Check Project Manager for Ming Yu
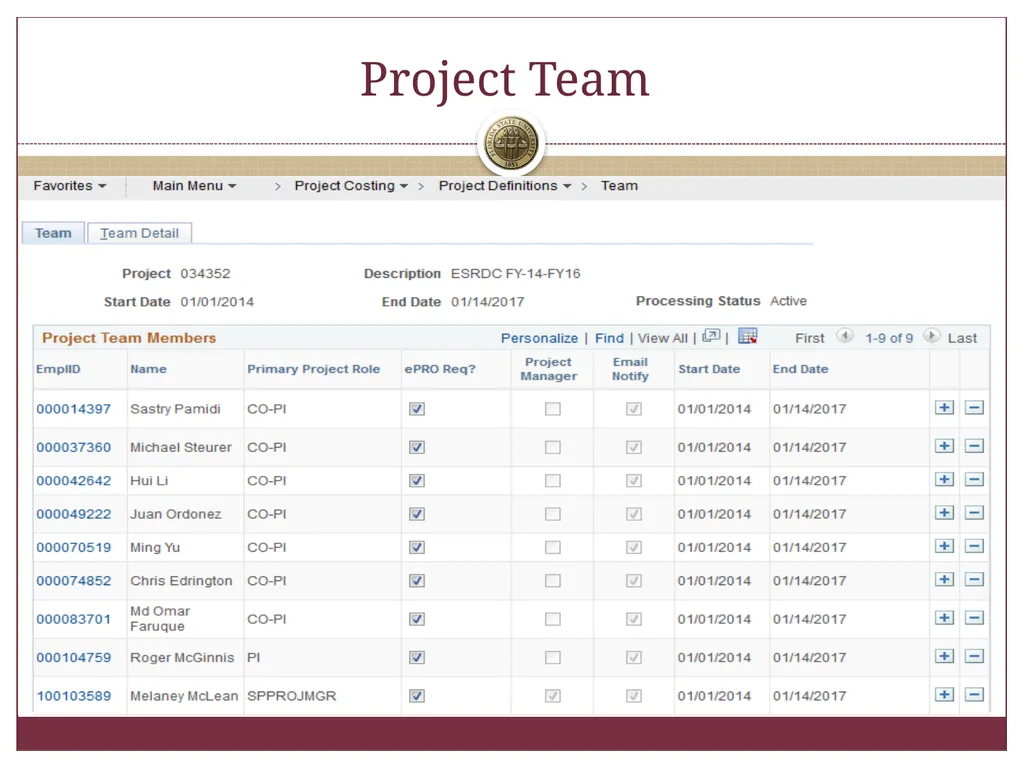This screenshot has width=1024, height=768. click(x=552, y=547)
